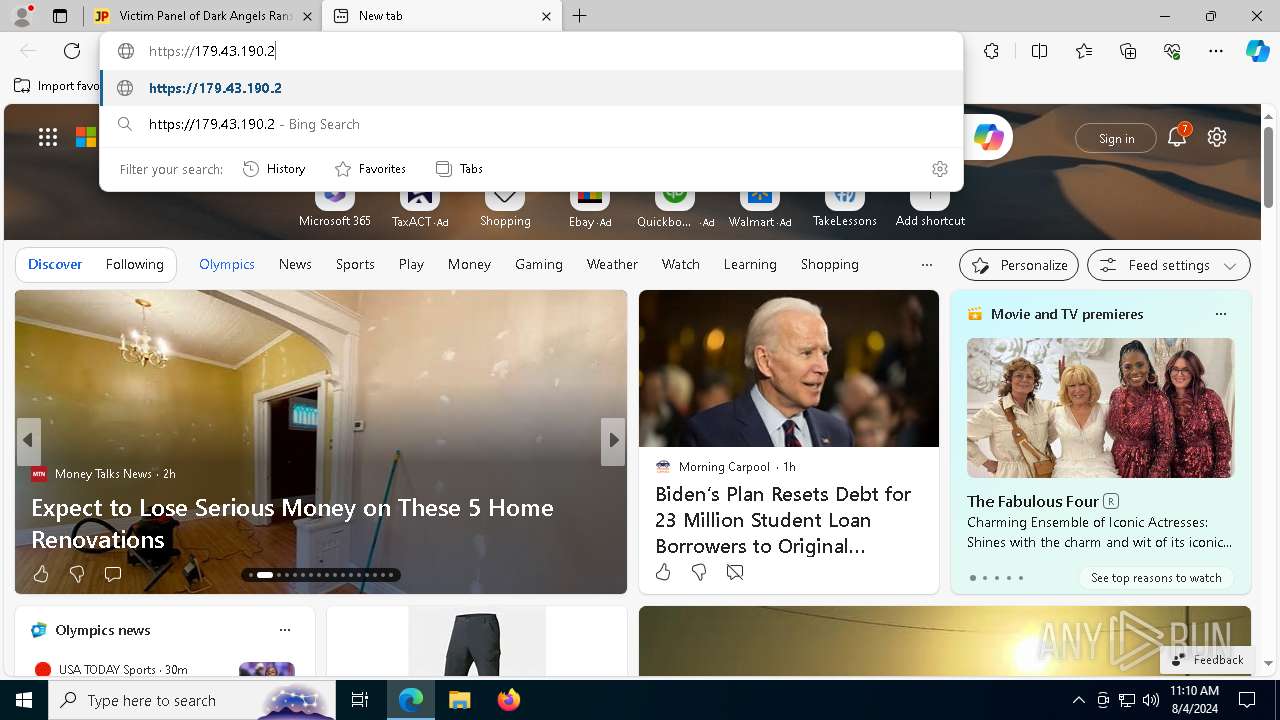Hide the Biden article story icon
Screen dimensions: 1280x720
(735, 572)
